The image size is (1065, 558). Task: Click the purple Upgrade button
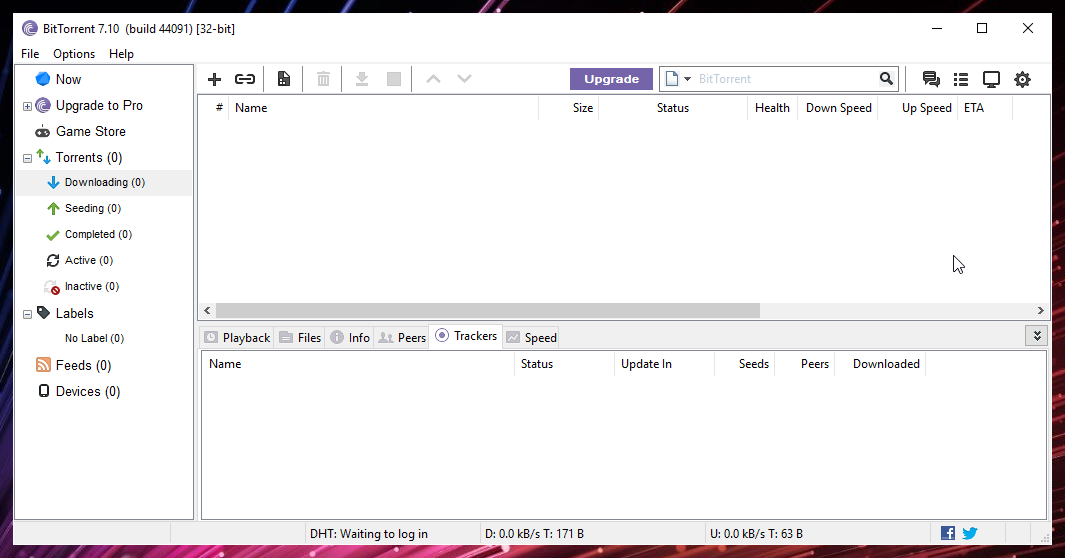pos(611,79)
